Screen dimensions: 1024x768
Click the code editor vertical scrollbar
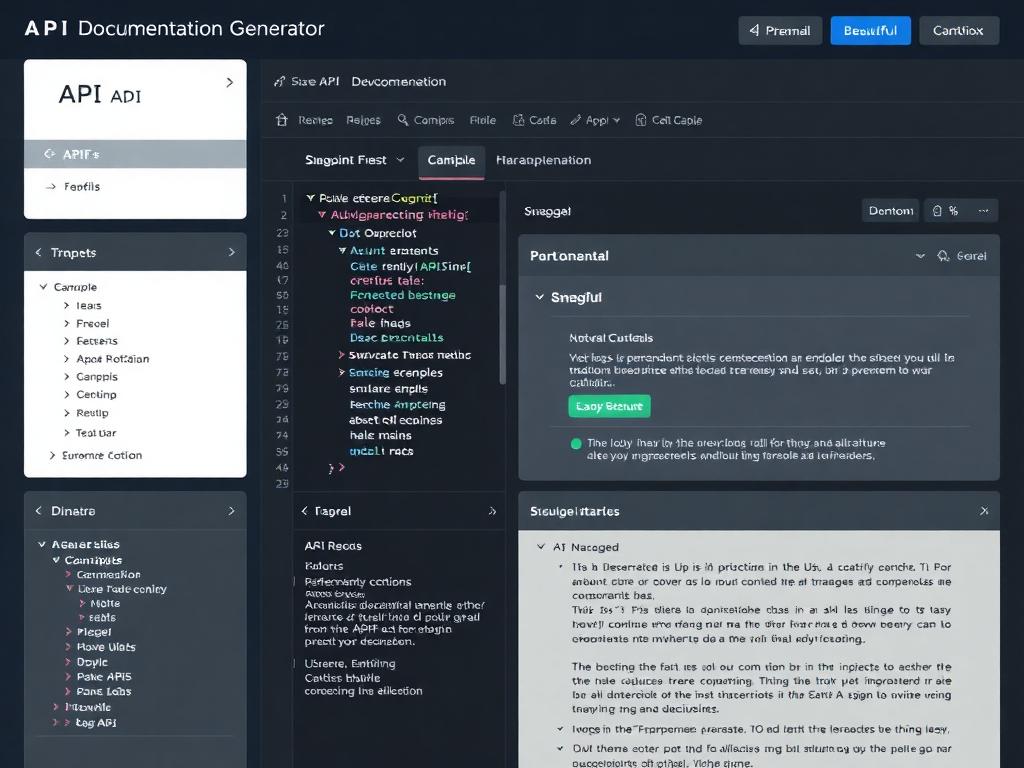pos(502,287)
